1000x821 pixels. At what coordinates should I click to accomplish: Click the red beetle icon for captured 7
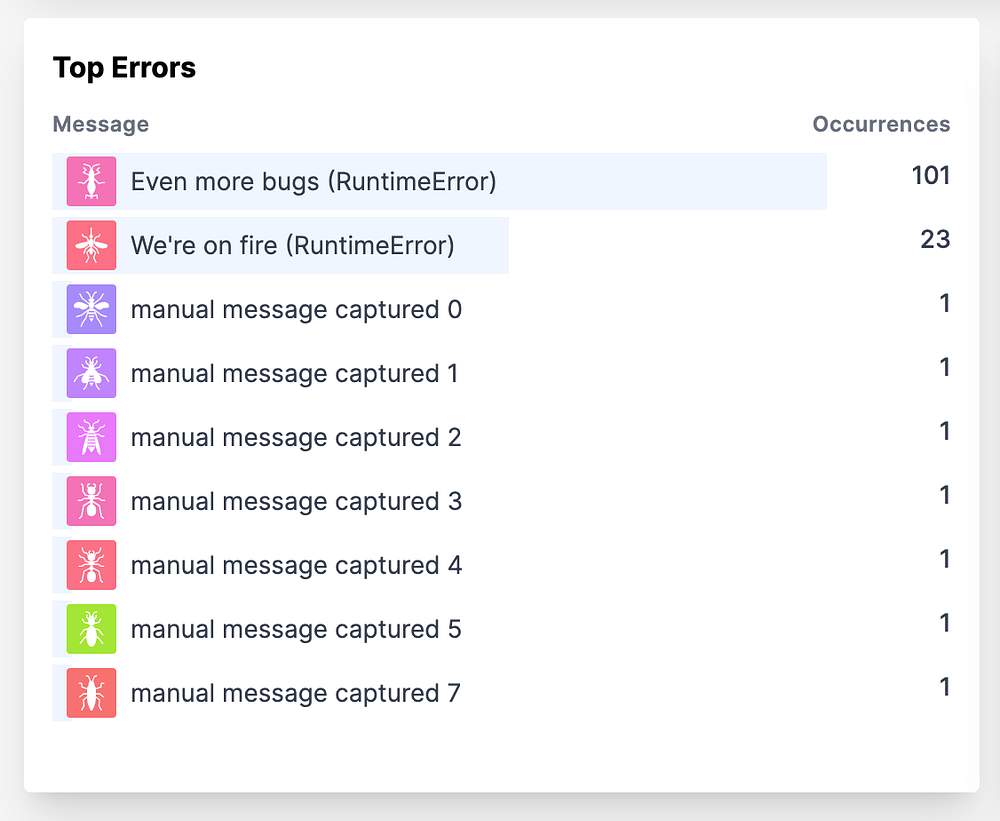pyautogui.click(x=91, y=694)
